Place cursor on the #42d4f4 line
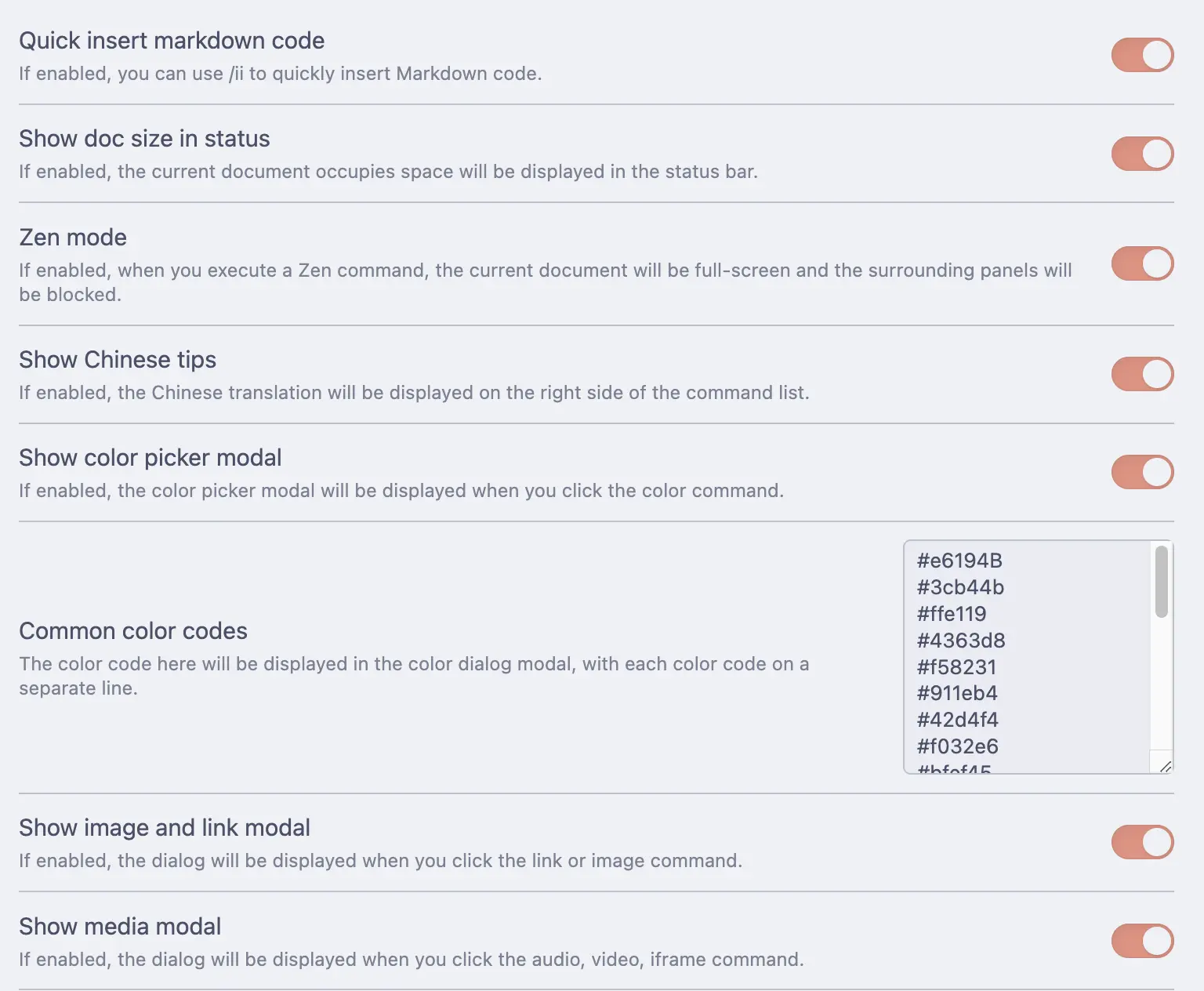The image size is (1204, 991). pyautogui.click(x=958, y=720)
